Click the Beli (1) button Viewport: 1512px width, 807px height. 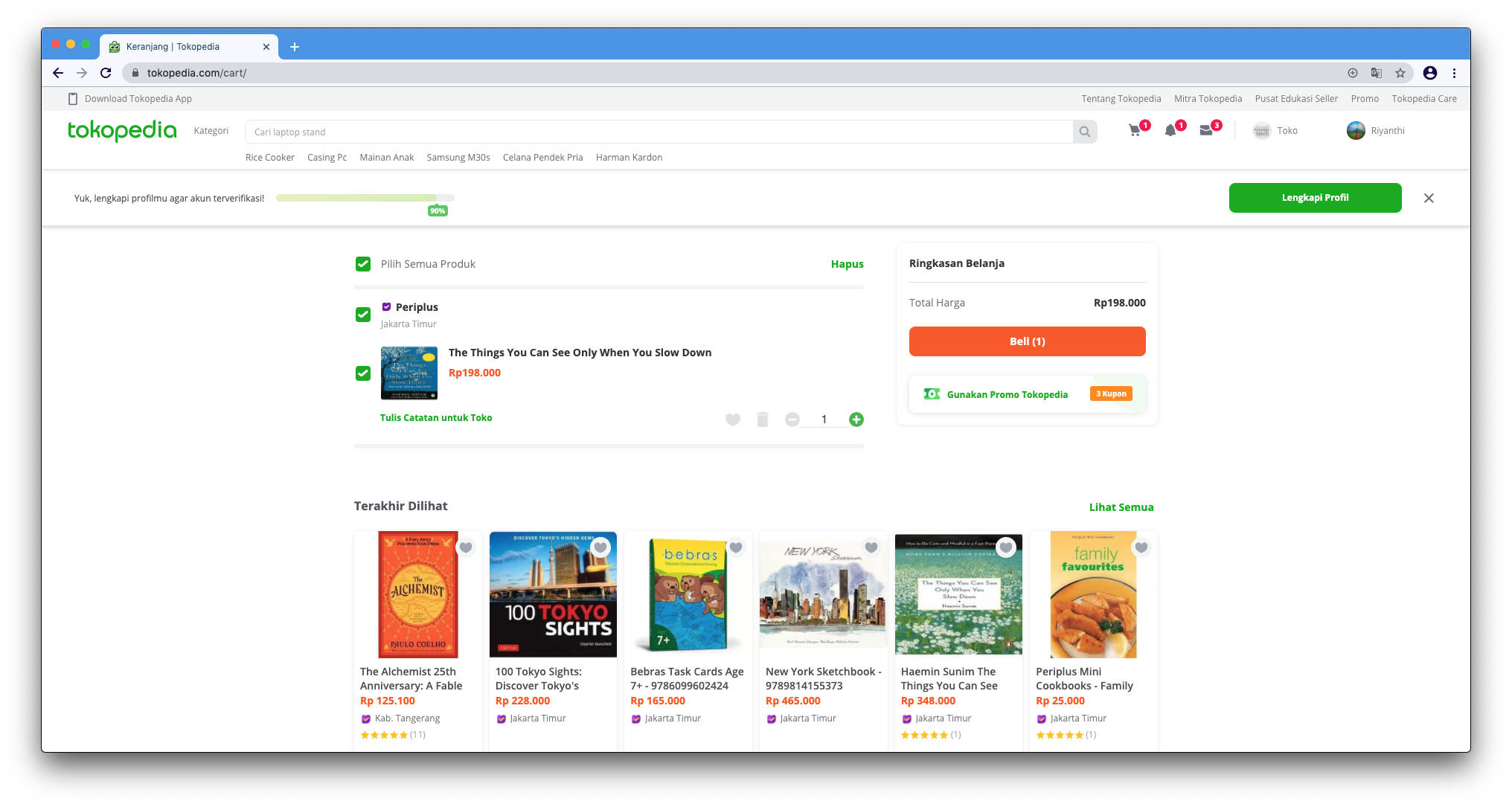pos(1028,341)
